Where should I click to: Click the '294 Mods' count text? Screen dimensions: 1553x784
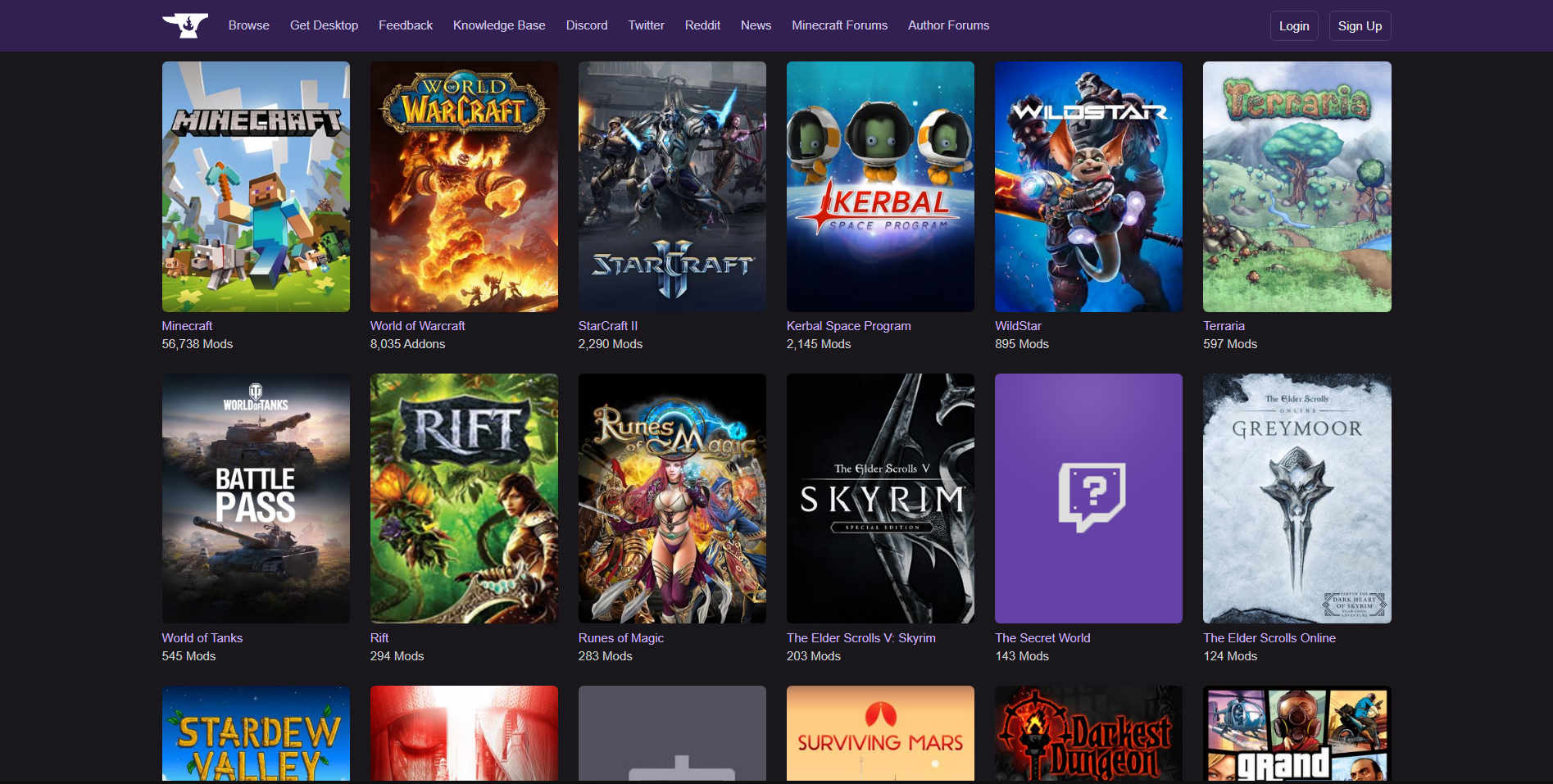(397, 656)
